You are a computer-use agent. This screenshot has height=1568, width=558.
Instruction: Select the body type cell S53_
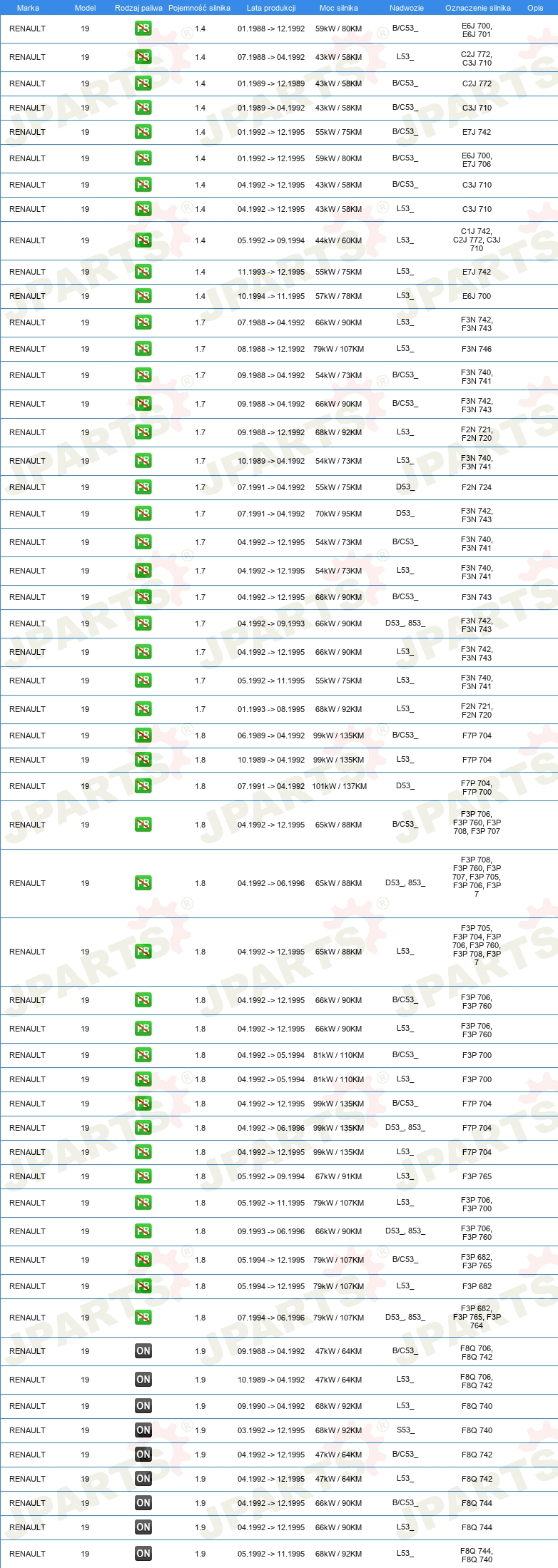(x=405, y=1430)
